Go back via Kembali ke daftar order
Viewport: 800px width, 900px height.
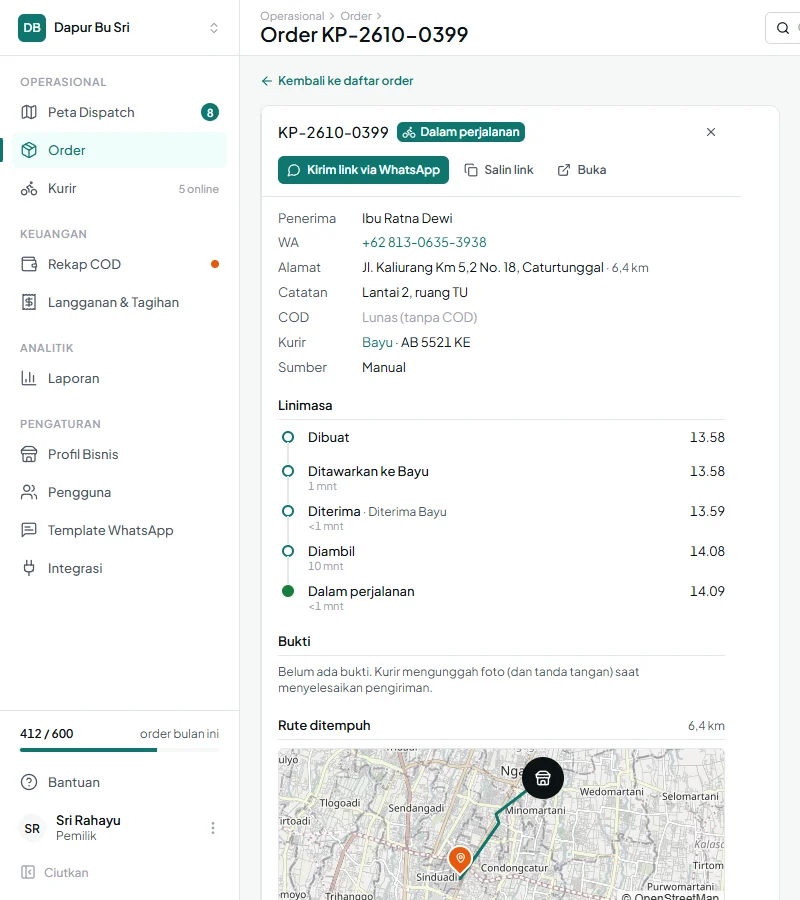[x=337, y=81]
